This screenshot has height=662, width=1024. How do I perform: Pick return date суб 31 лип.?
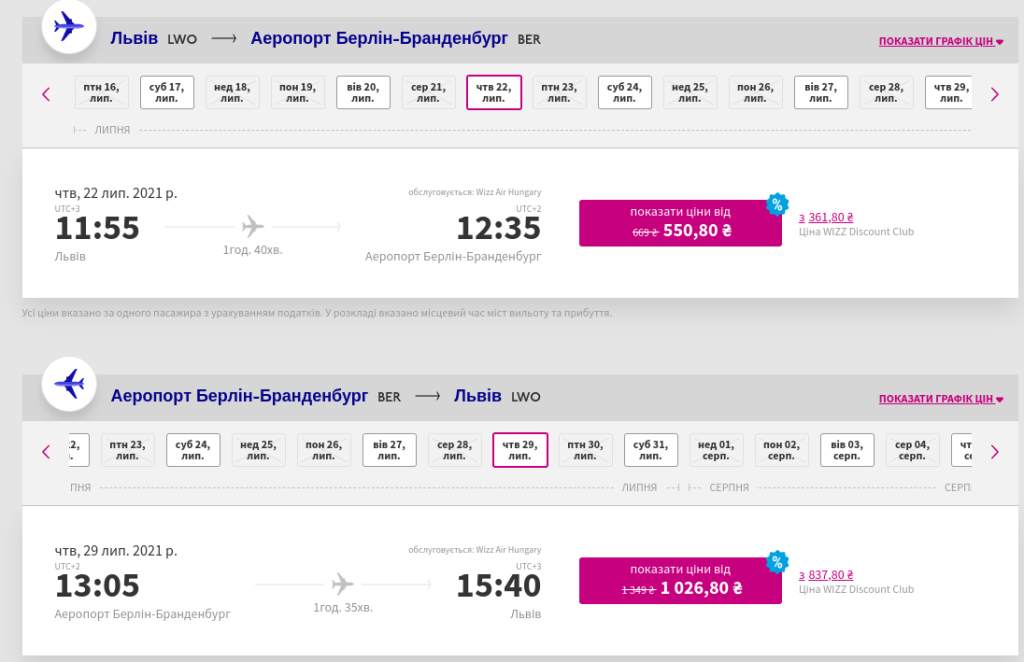point(650,450)
